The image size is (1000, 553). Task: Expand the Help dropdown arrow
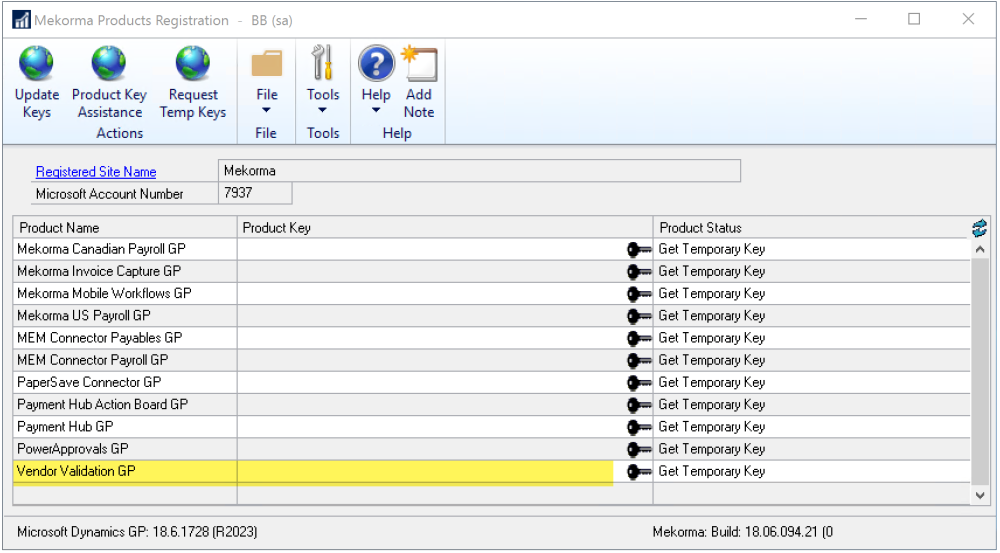(x=376, y=110)
